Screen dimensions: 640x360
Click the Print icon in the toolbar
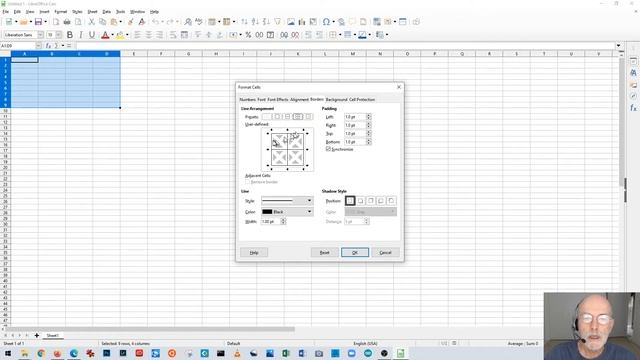67,22
